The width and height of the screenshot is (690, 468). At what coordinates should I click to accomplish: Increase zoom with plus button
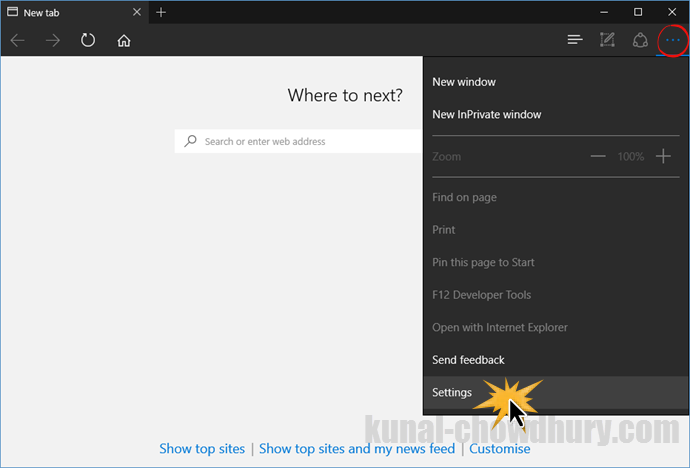click(x=663, y=156)
